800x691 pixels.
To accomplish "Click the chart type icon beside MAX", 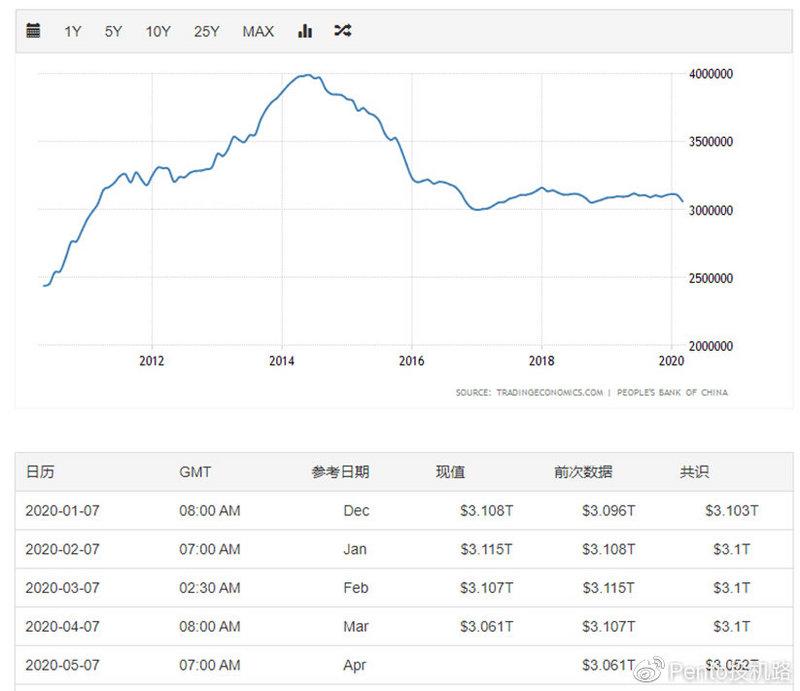I will pos(304,30).
